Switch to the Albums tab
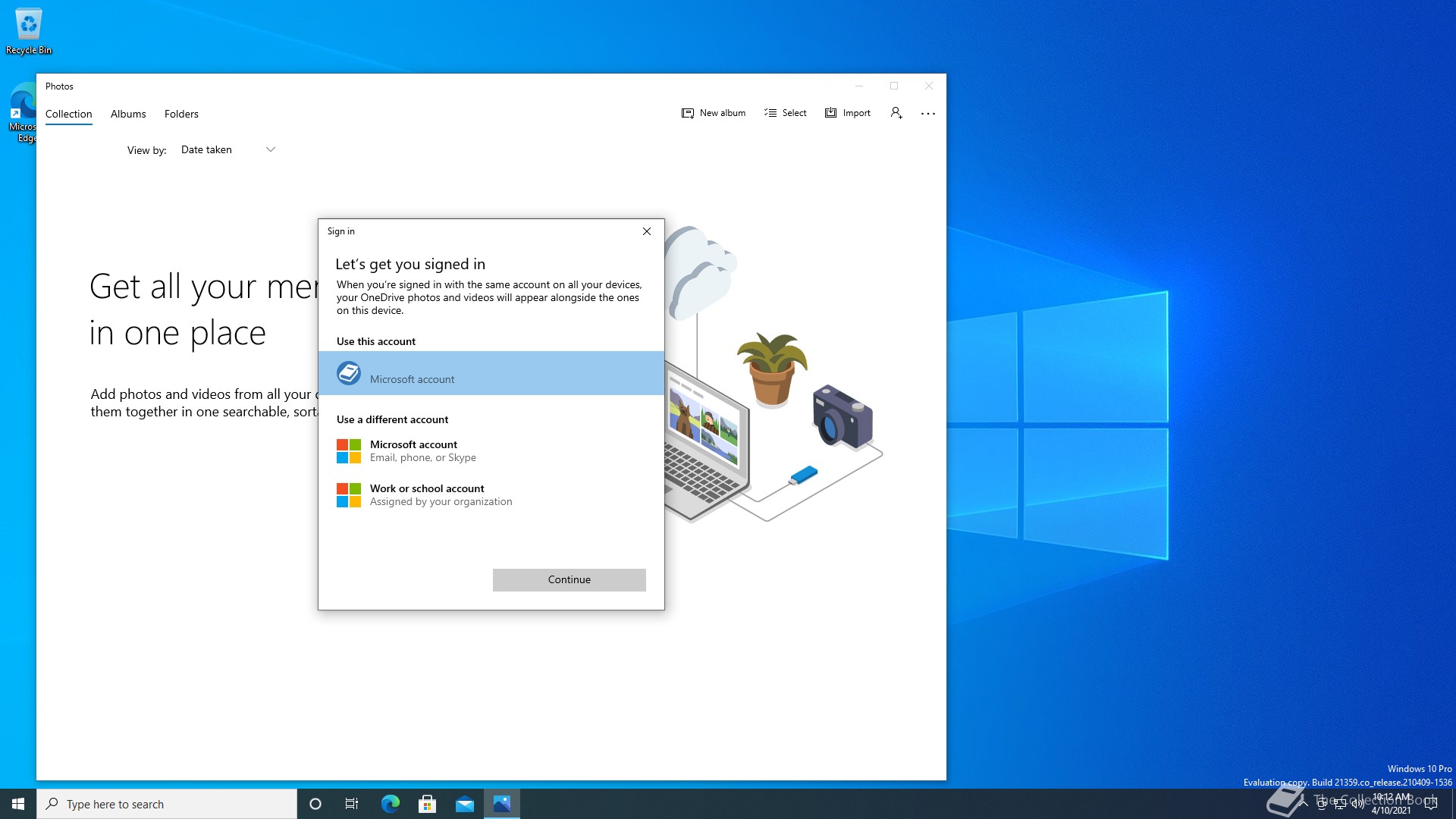The height and width of the screenshot is (819, 1456). (x=128, y=114)
